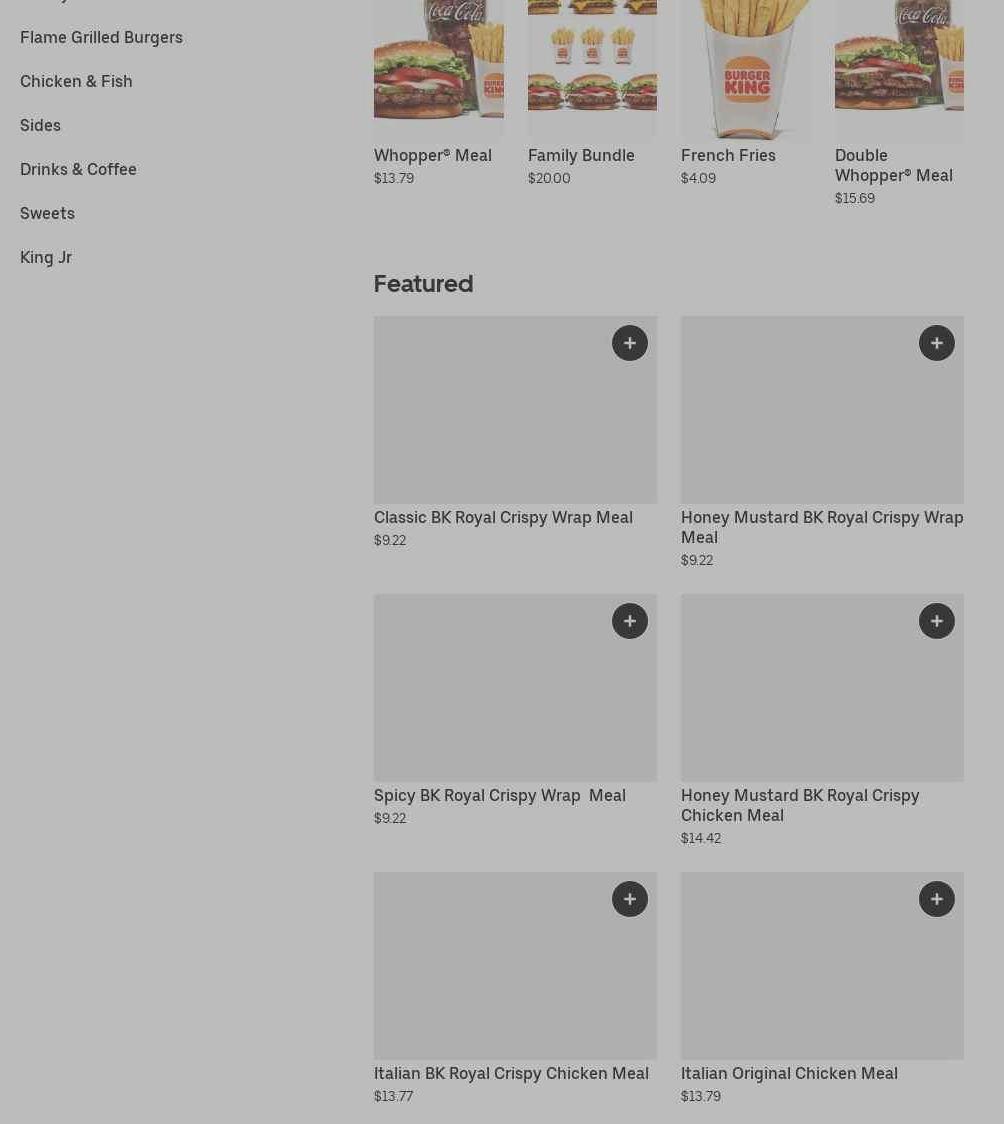Go to Chicken & Fish category
1004x1124 pixels.
[x=76, y=81]
